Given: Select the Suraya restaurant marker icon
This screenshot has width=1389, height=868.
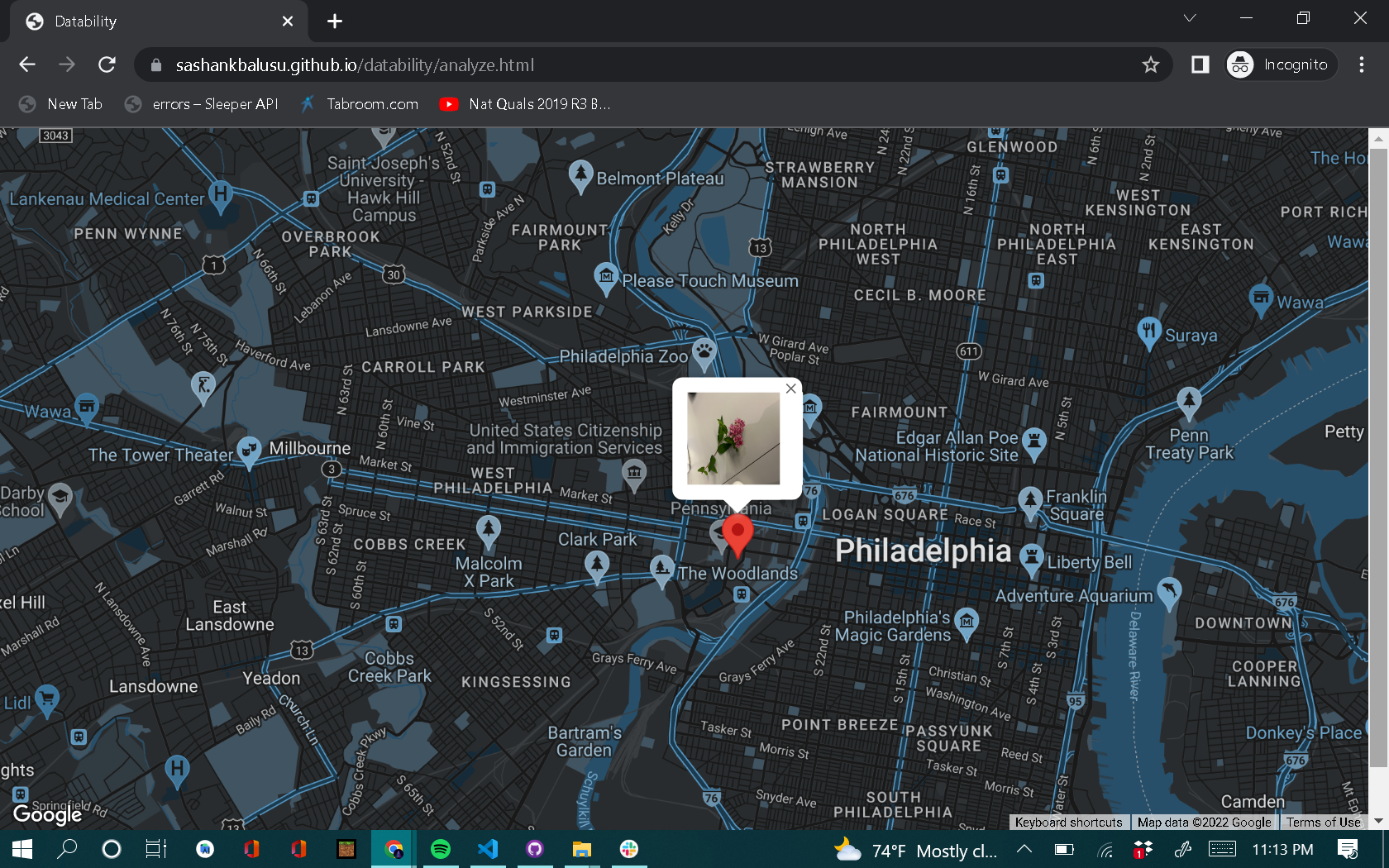Looking at the screenshot, I should (1149, 333).
